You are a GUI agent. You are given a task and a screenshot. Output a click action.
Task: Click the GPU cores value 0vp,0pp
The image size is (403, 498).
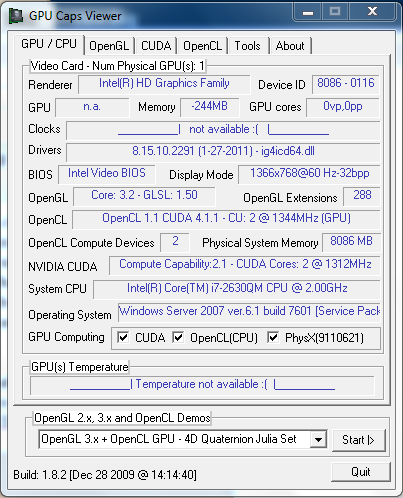click(x=343, y=107)
